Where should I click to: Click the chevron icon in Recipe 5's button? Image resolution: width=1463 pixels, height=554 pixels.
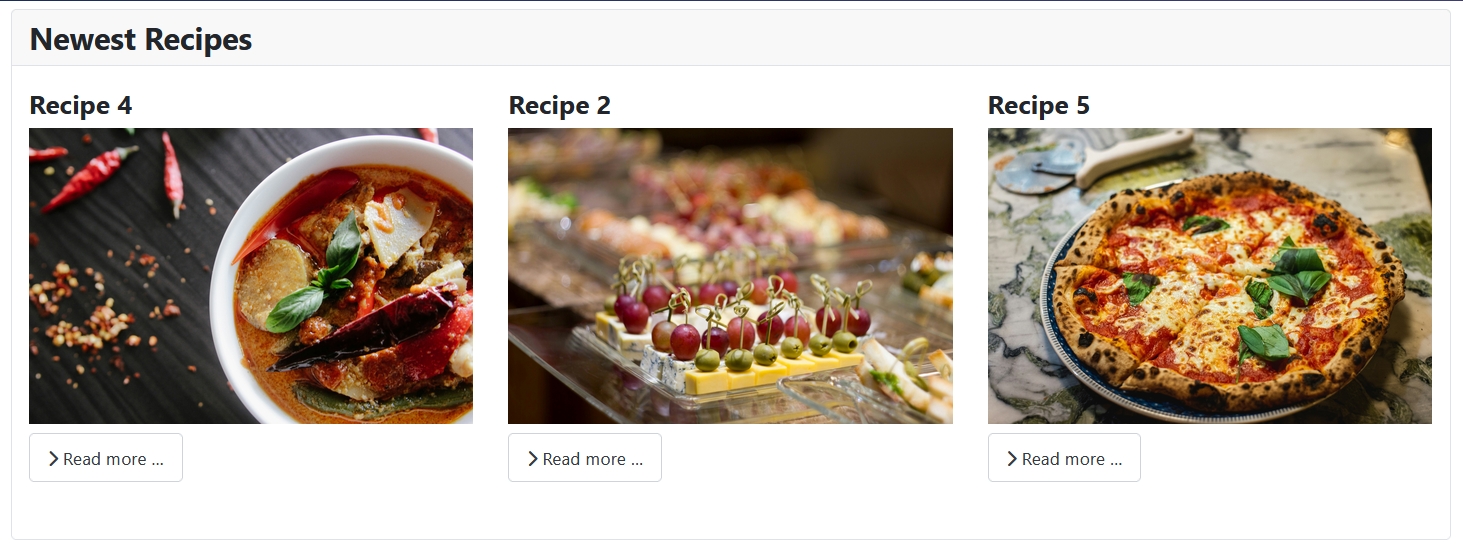coord(1012,459)
